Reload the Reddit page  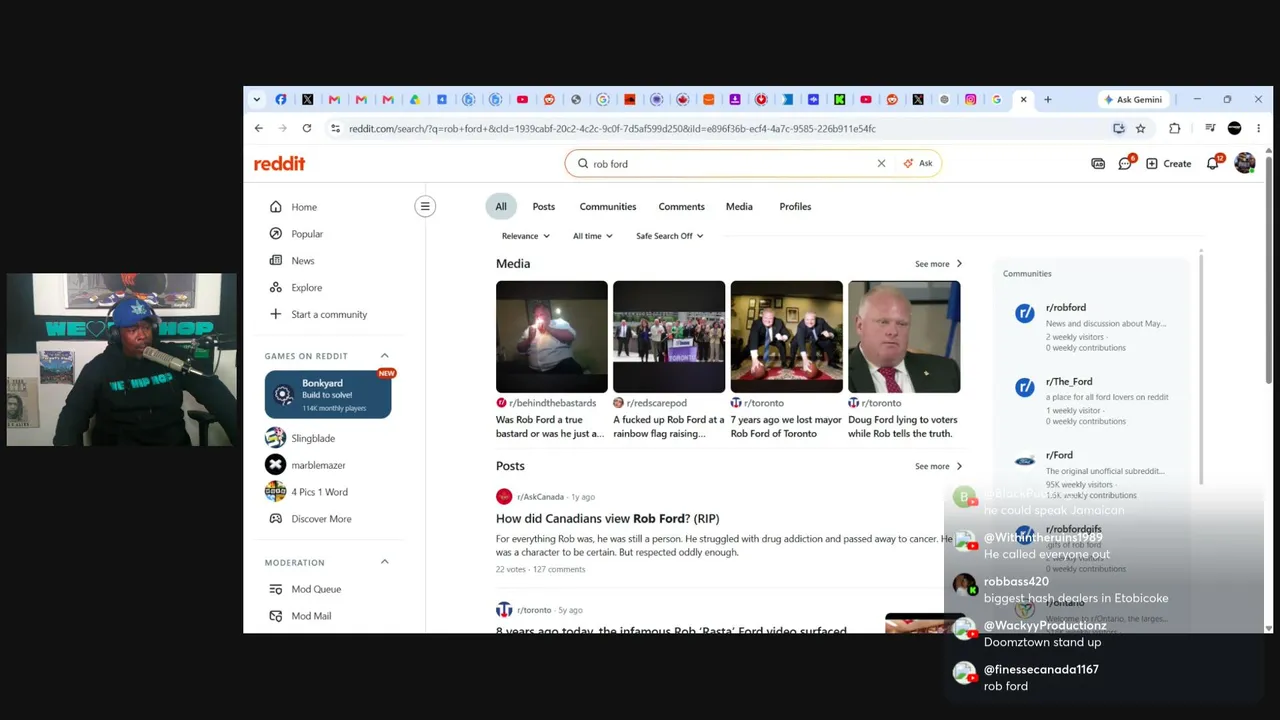click(307, 129)
